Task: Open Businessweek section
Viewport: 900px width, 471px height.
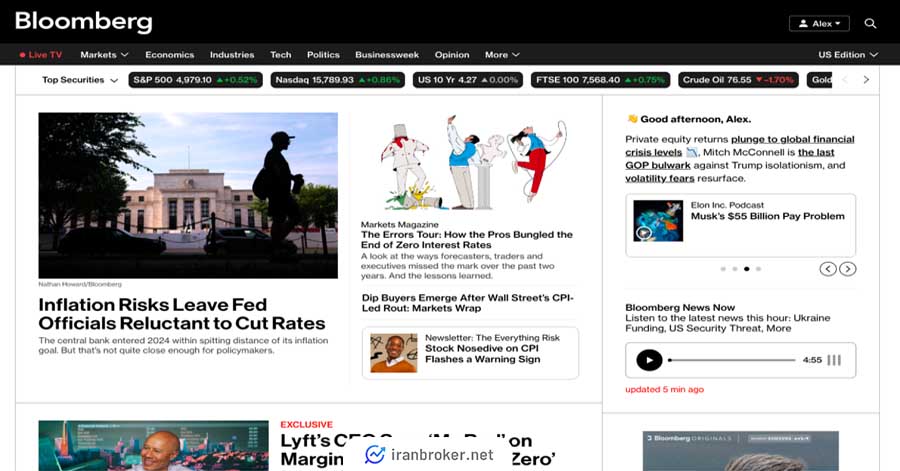Action: point(387,55)
